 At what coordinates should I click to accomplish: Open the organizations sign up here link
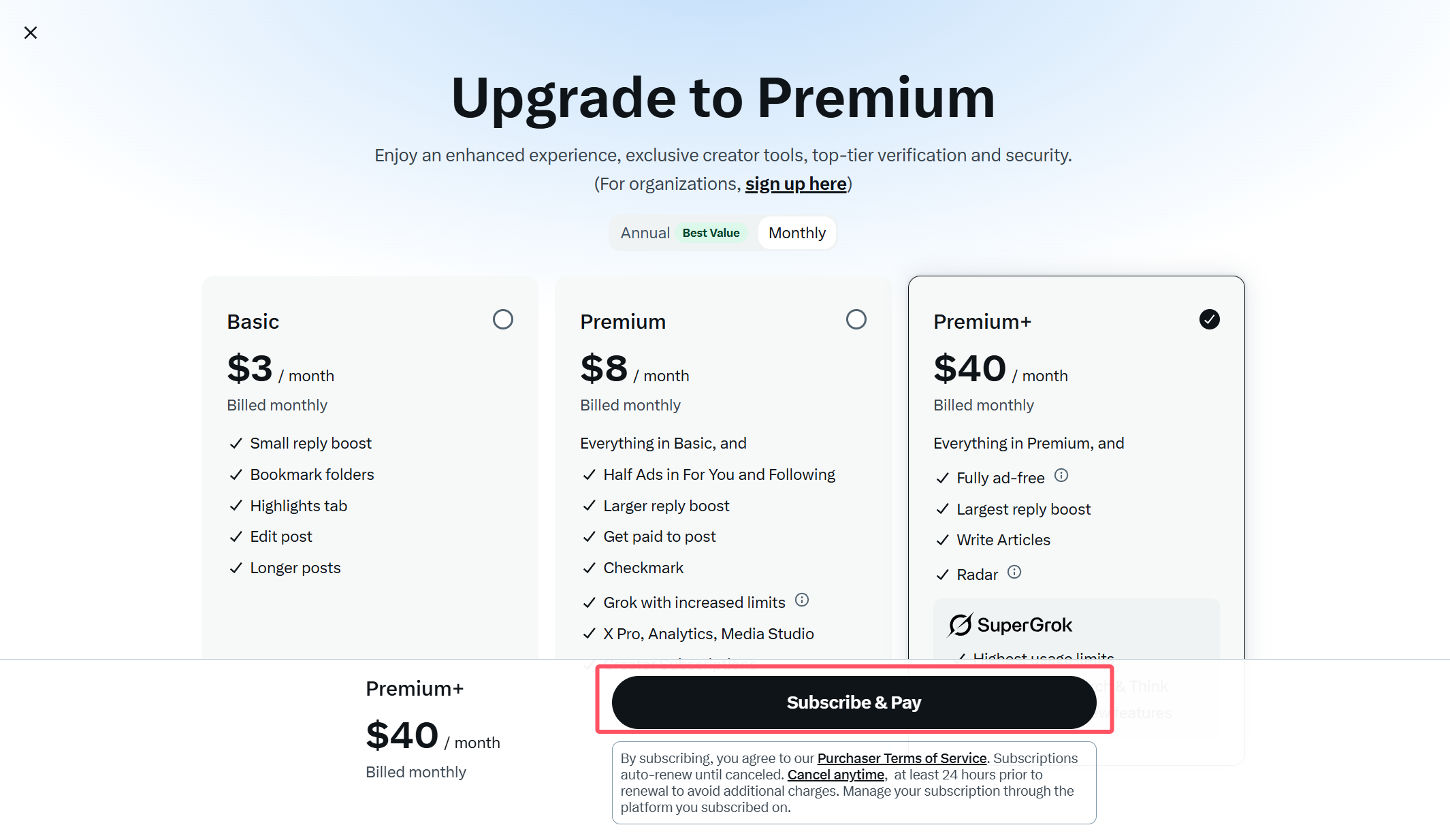pos(796,184)
